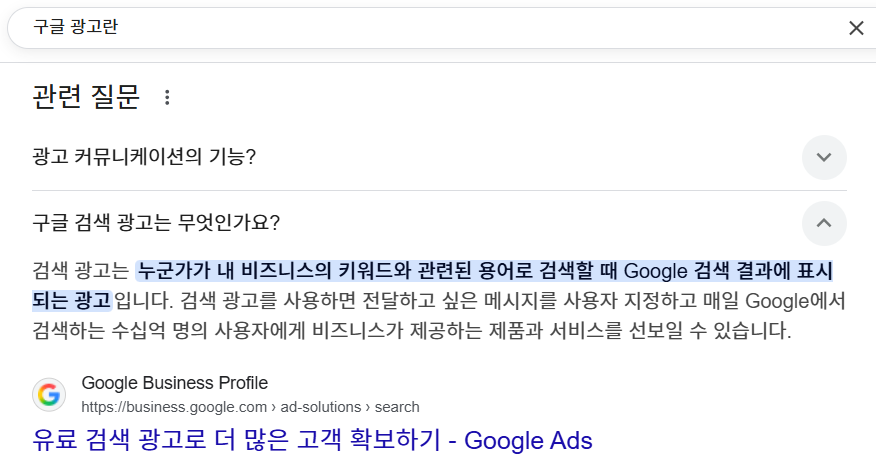Screen dimensions: 876x463
Task: Open the question 광고 커뮤니케이션의 기능?
Action: pos(144,157)
